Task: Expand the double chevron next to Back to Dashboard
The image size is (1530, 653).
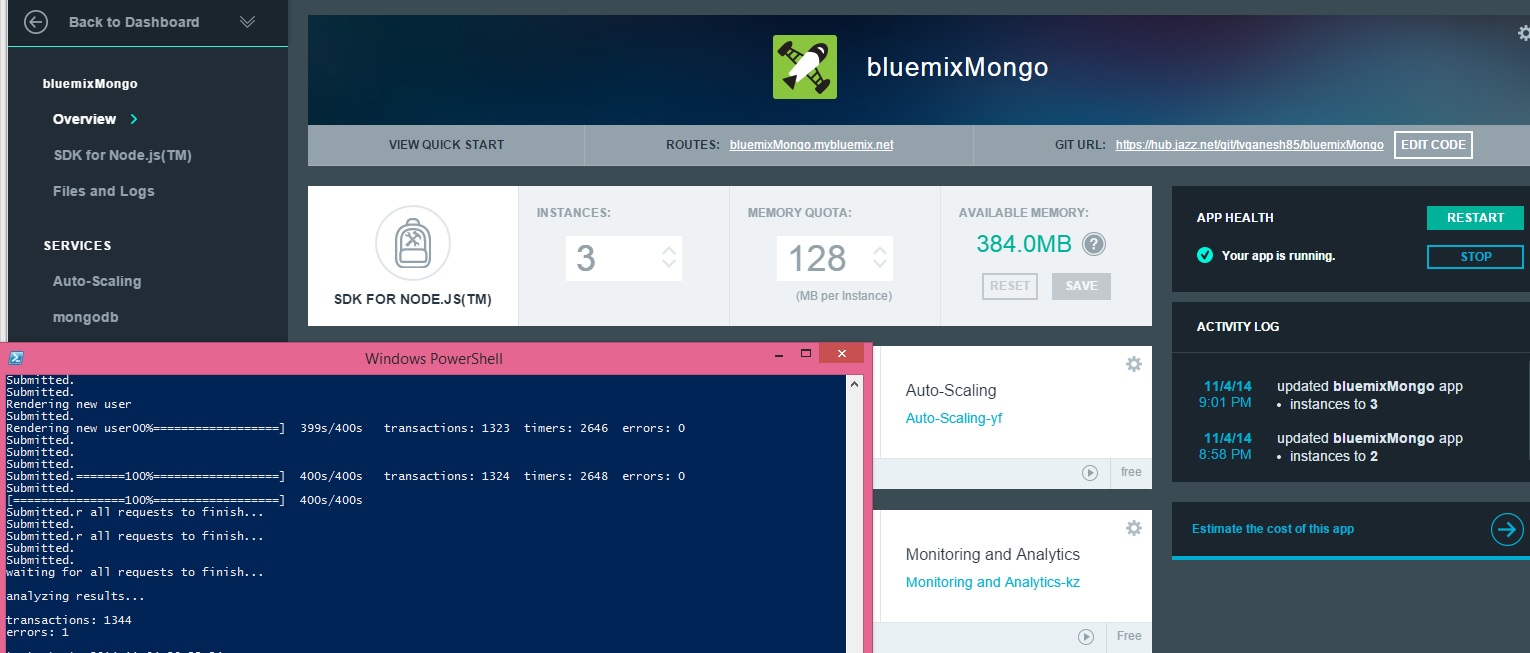Action: pyautogui.click(x=248, y=22)
